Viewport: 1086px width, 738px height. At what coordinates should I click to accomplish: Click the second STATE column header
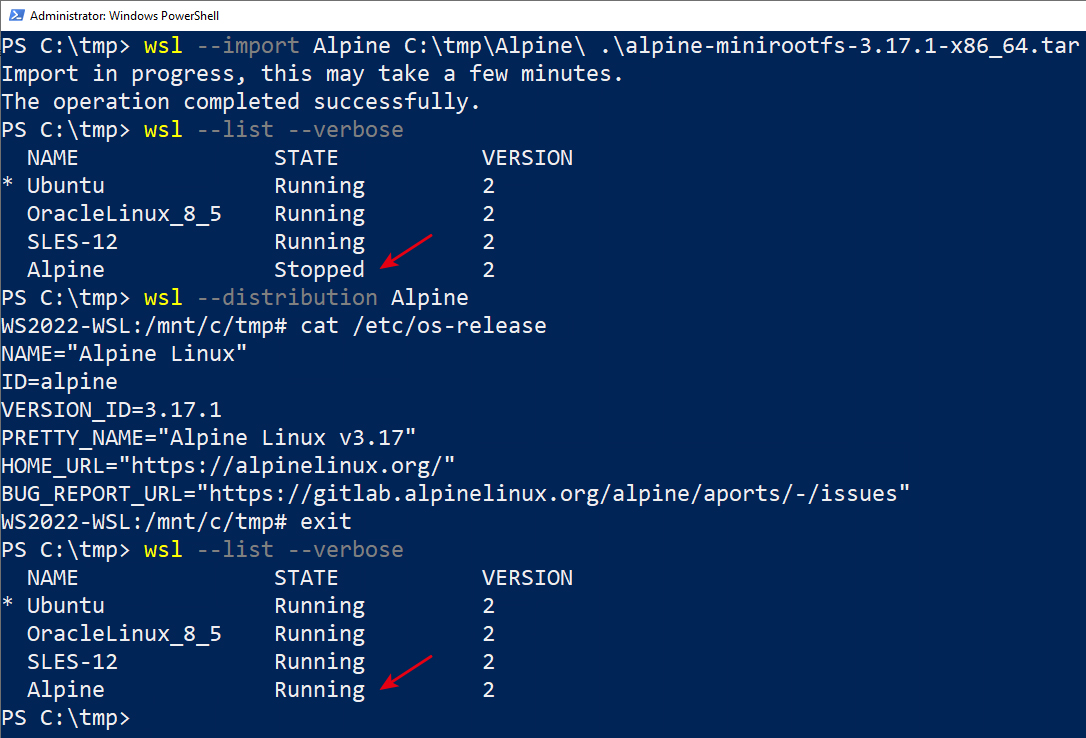[306, 578]
